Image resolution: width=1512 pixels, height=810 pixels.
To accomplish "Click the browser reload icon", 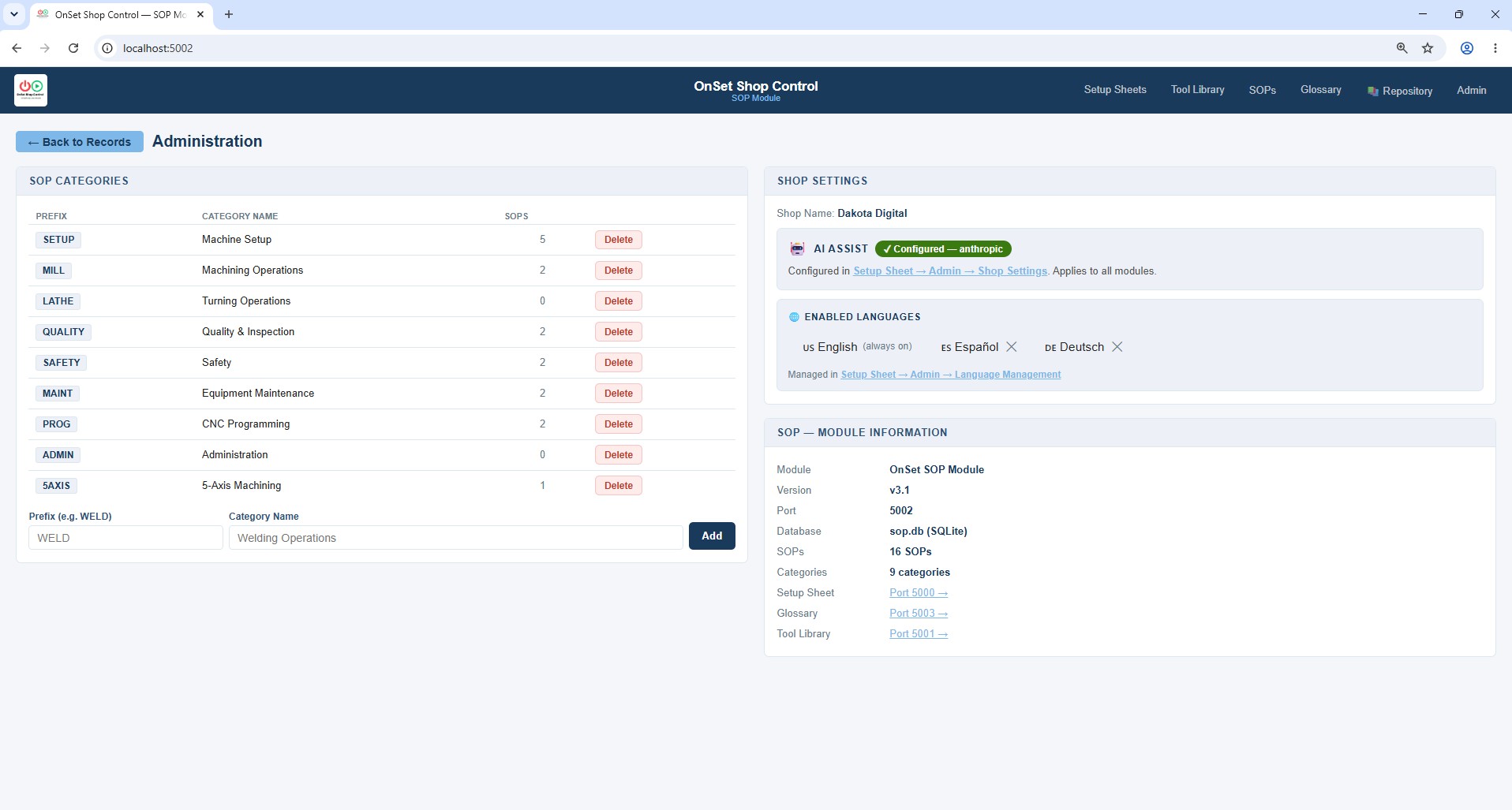I will (73, 48).
